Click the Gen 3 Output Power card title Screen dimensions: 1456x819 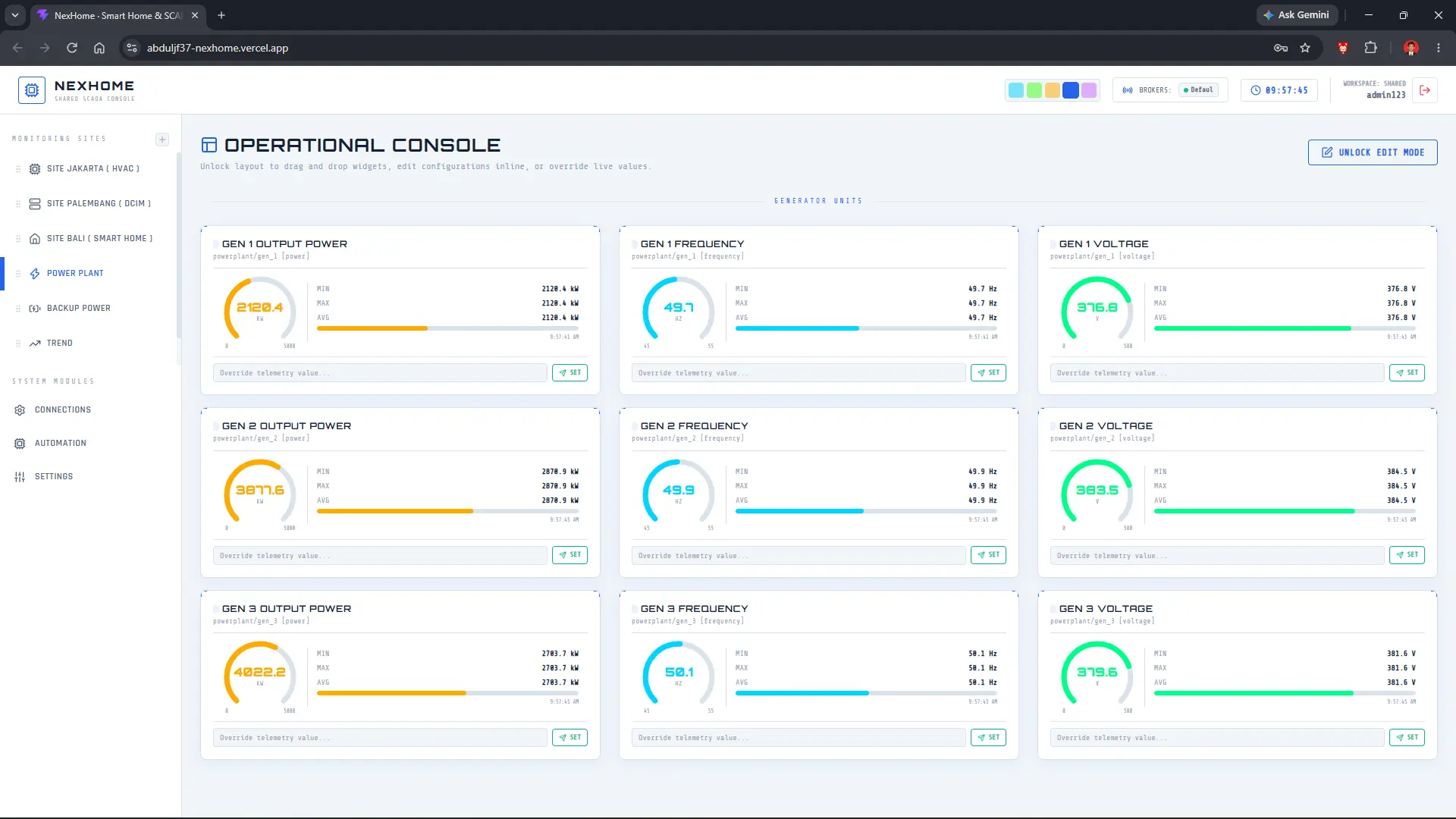[287, 609]
